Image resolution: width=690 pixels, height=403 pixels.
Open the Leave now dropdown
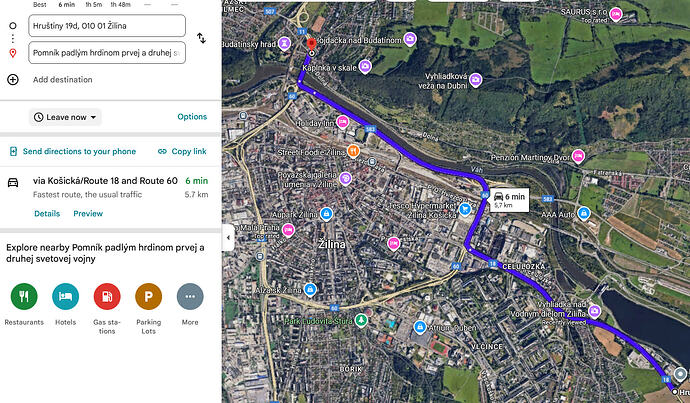tap(66, 117)
